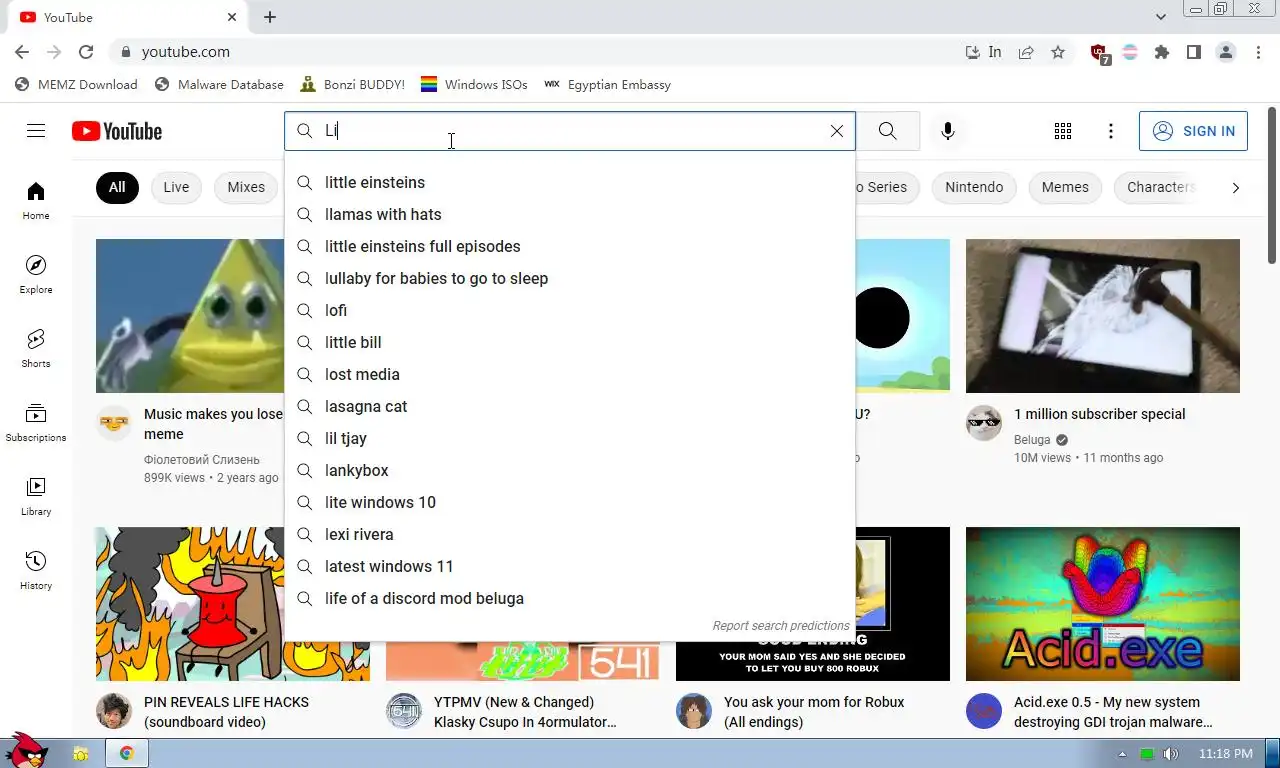Open Subscriptions in the sidebar
The height and width of the screenshot is (768, 1280).
coord(36,422)
